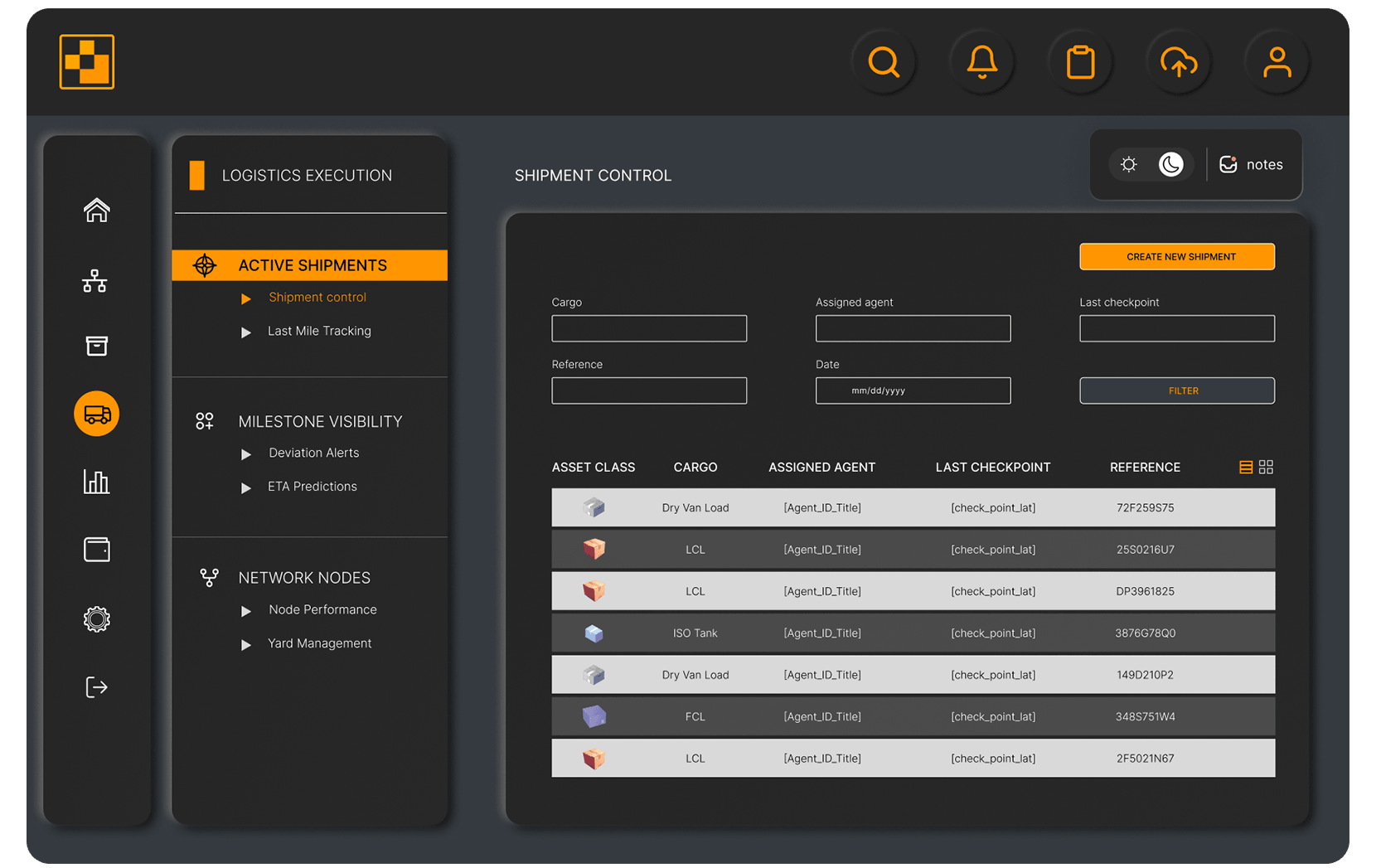Open the analytics bar chart sidebar icon
1381x868 pixels.
[96, 482]
